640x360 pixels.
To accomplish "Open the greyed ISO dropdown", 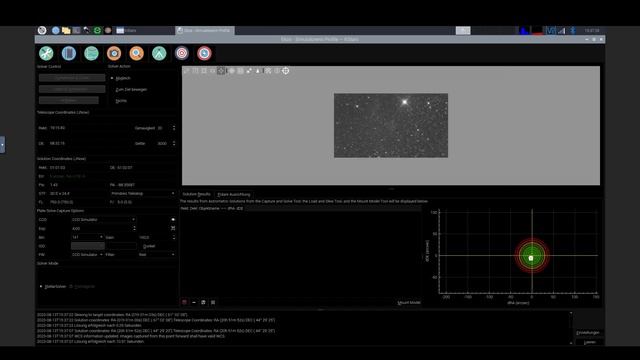I will click(x=87, y=246).
